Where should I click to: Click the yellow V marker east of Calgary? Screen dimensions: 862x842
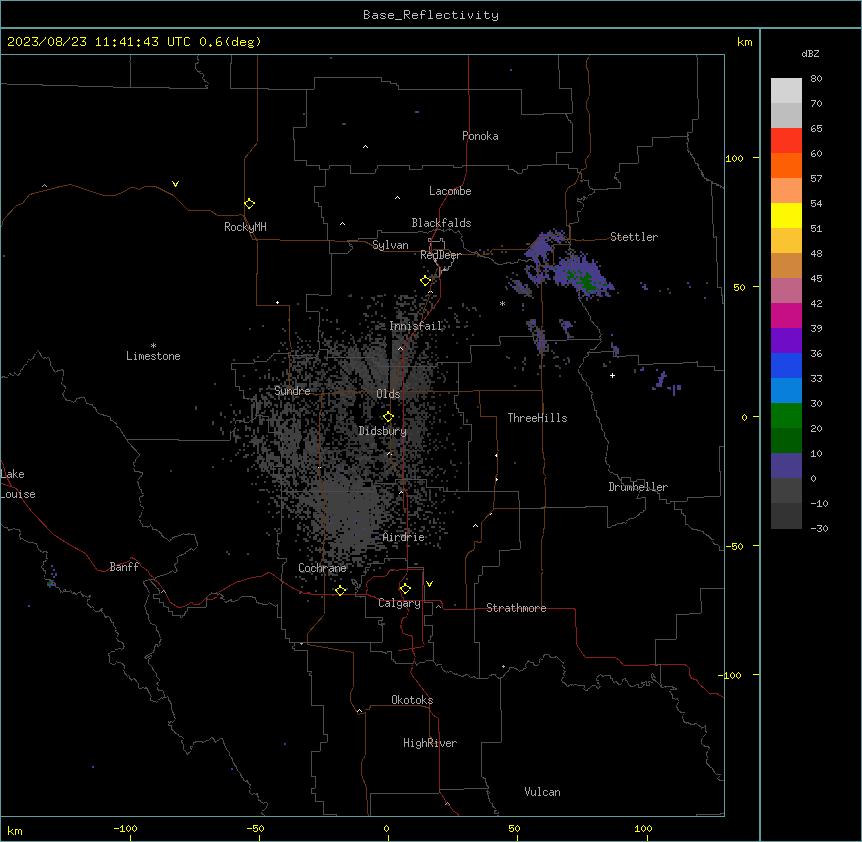click(429, 584)
